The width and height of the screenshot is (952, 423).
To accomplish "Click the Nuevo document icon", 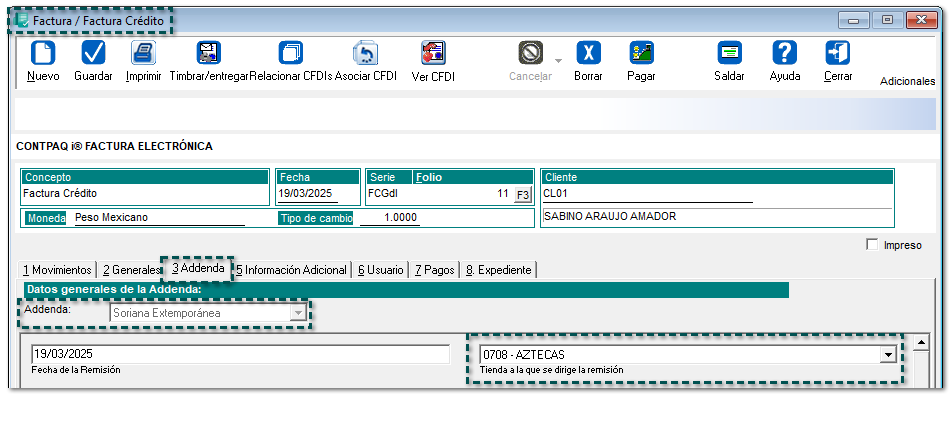I will tap(43, 53).
